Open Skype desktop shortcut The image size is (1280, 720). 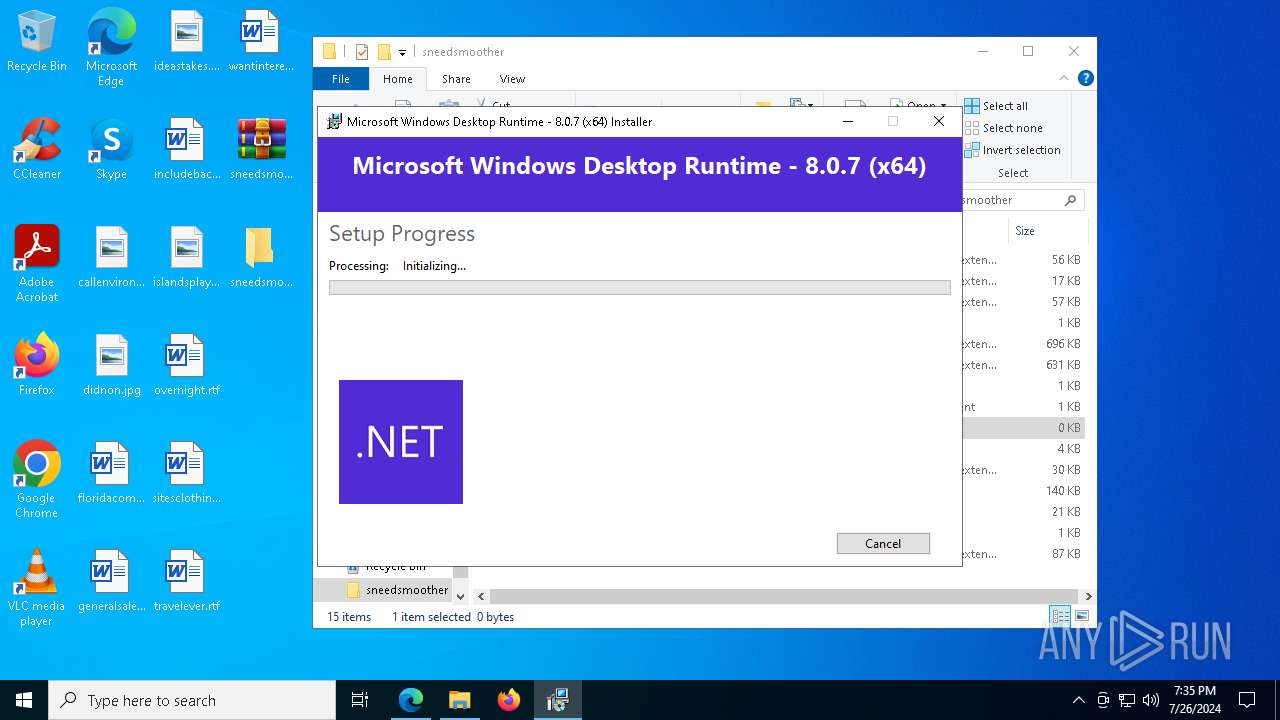pos(111,150)
